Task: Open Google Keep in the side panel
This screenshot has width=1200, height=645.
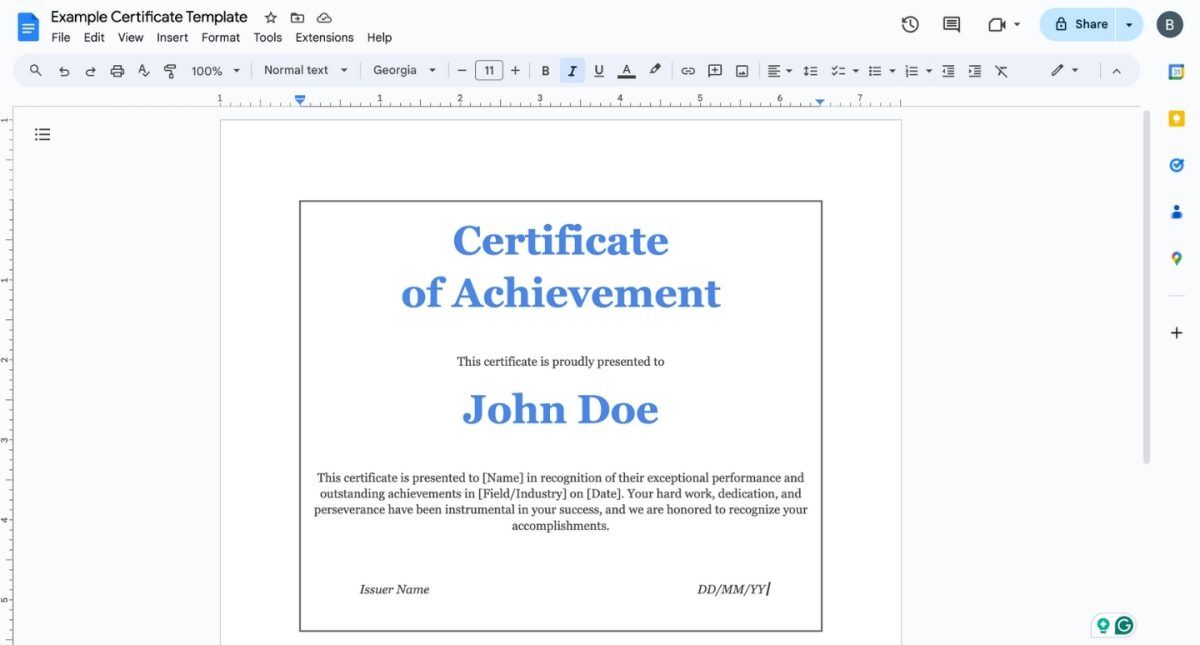Action: coord(1176,118)
